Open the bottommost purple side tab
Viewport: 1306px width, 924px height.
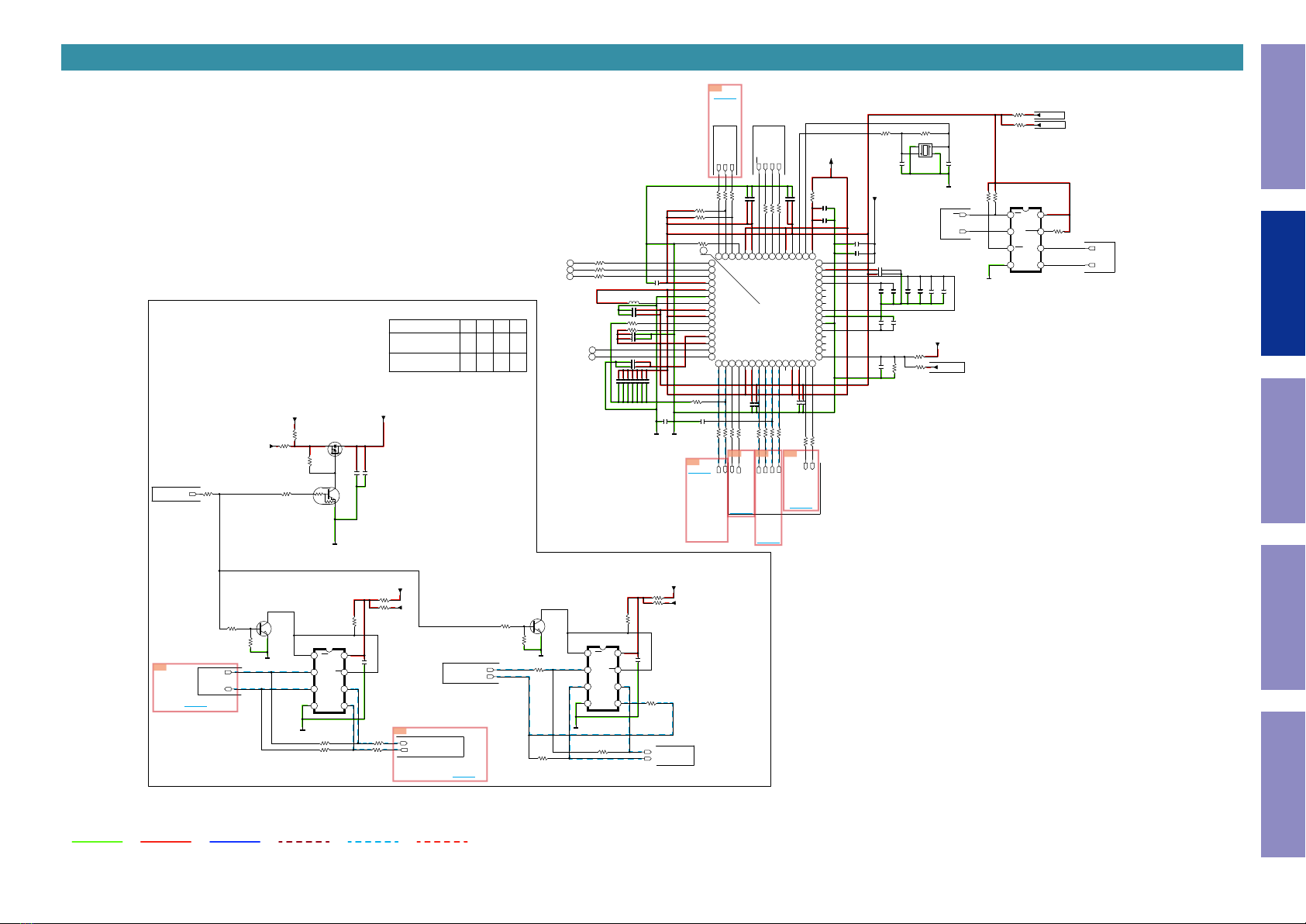[x=1283, y=784]
